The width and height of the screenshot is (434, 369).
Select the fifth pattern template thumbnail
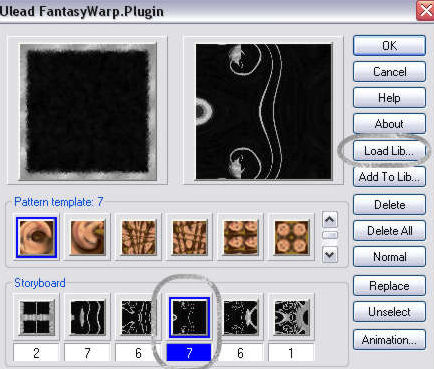pyautogui.click(x=240, y=238)
